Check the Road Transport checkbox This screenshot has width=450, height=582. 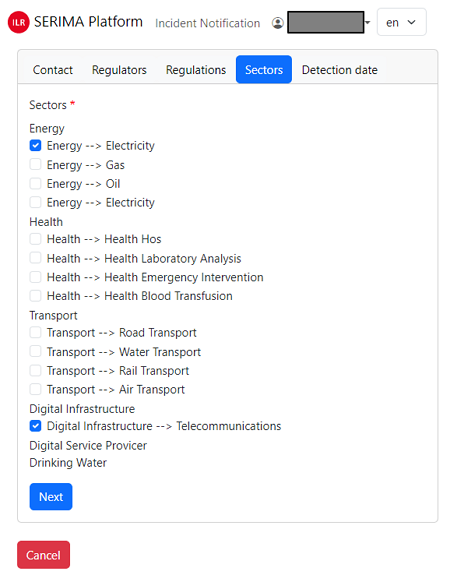pyautogui.click(x=36, y=333)
